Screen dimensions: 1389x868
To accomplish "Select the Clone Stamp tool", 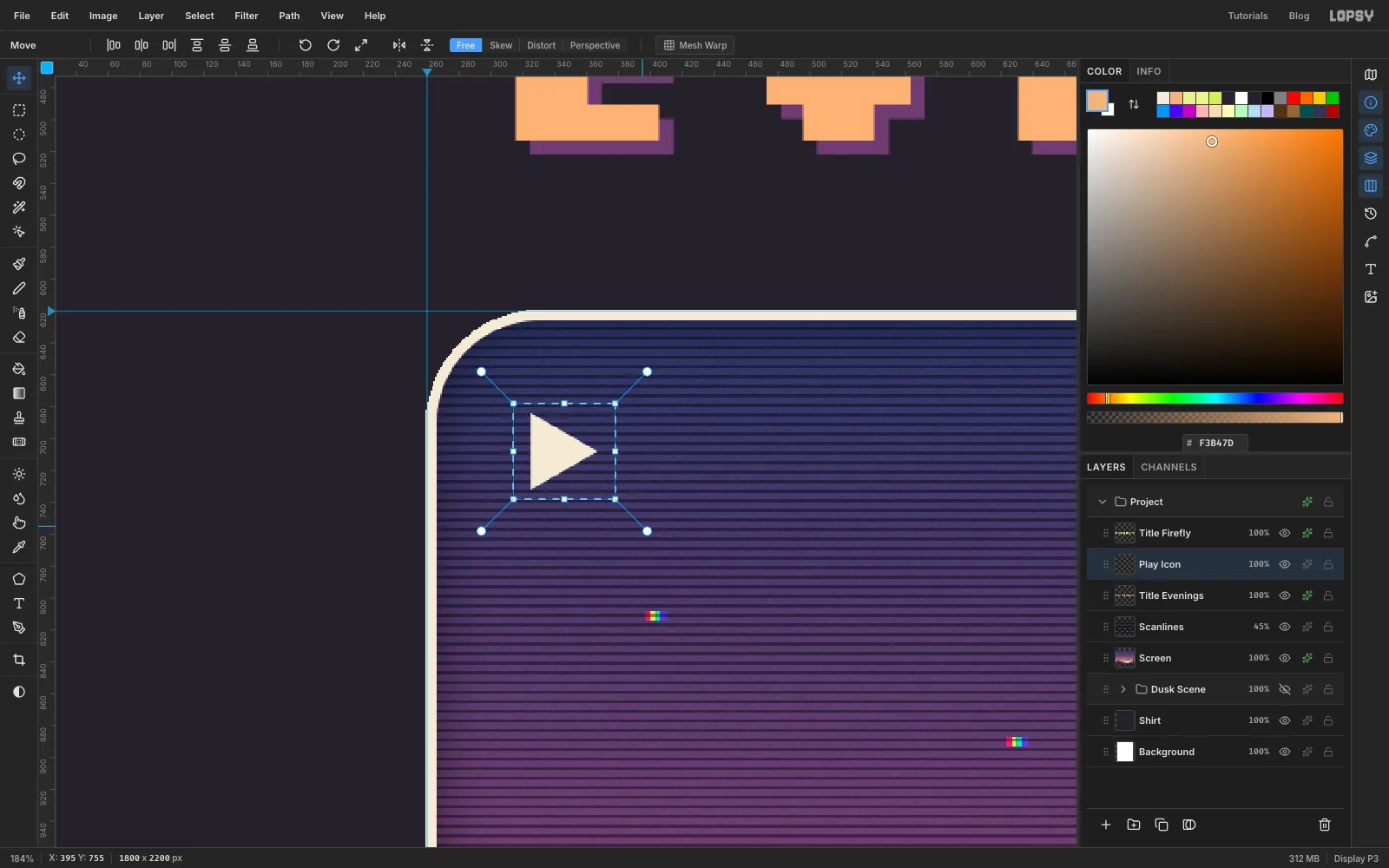I will tap(19, 418).
